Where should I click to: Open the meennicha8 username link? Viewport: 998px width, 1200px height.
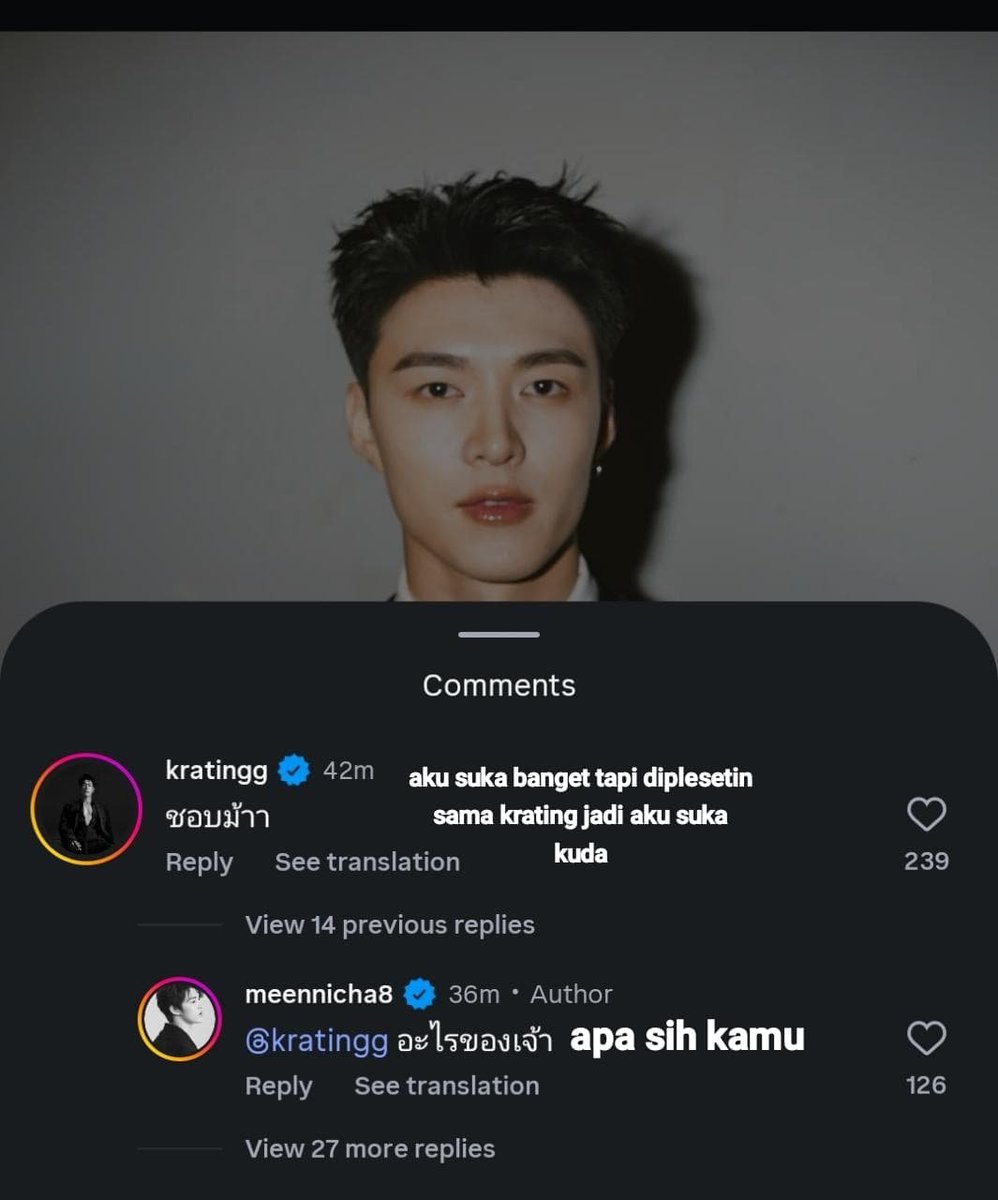319,994
